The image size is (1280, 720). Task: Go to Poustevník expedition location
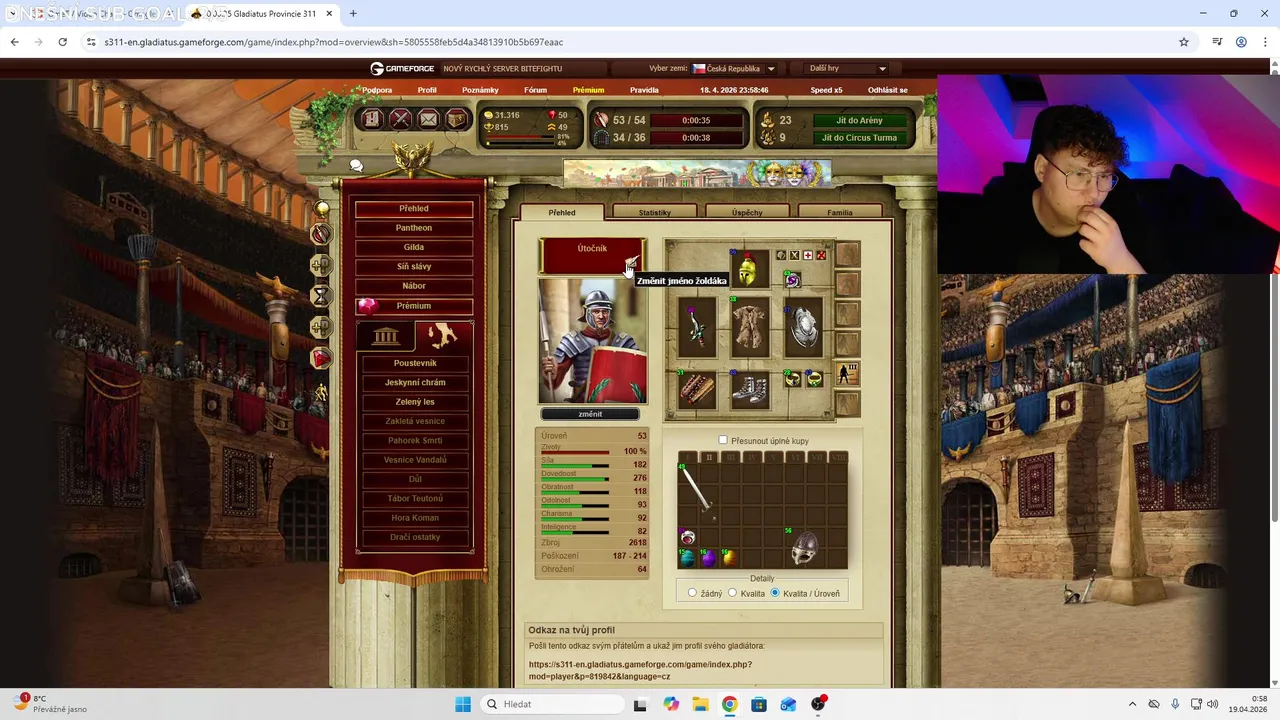[x=415, y=363]
